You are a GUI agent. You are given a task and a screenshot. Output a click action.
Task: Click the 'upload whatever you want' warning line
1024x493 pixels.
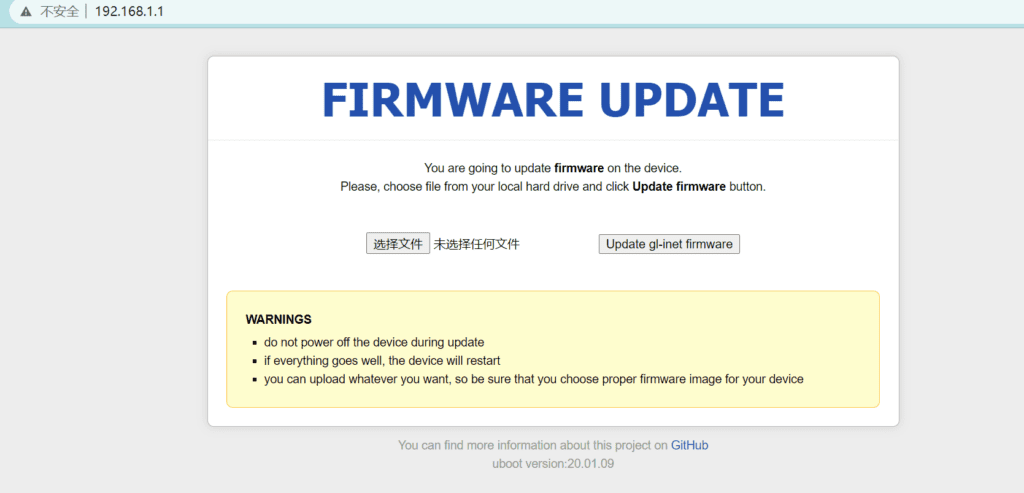click(x=534, y=379)
